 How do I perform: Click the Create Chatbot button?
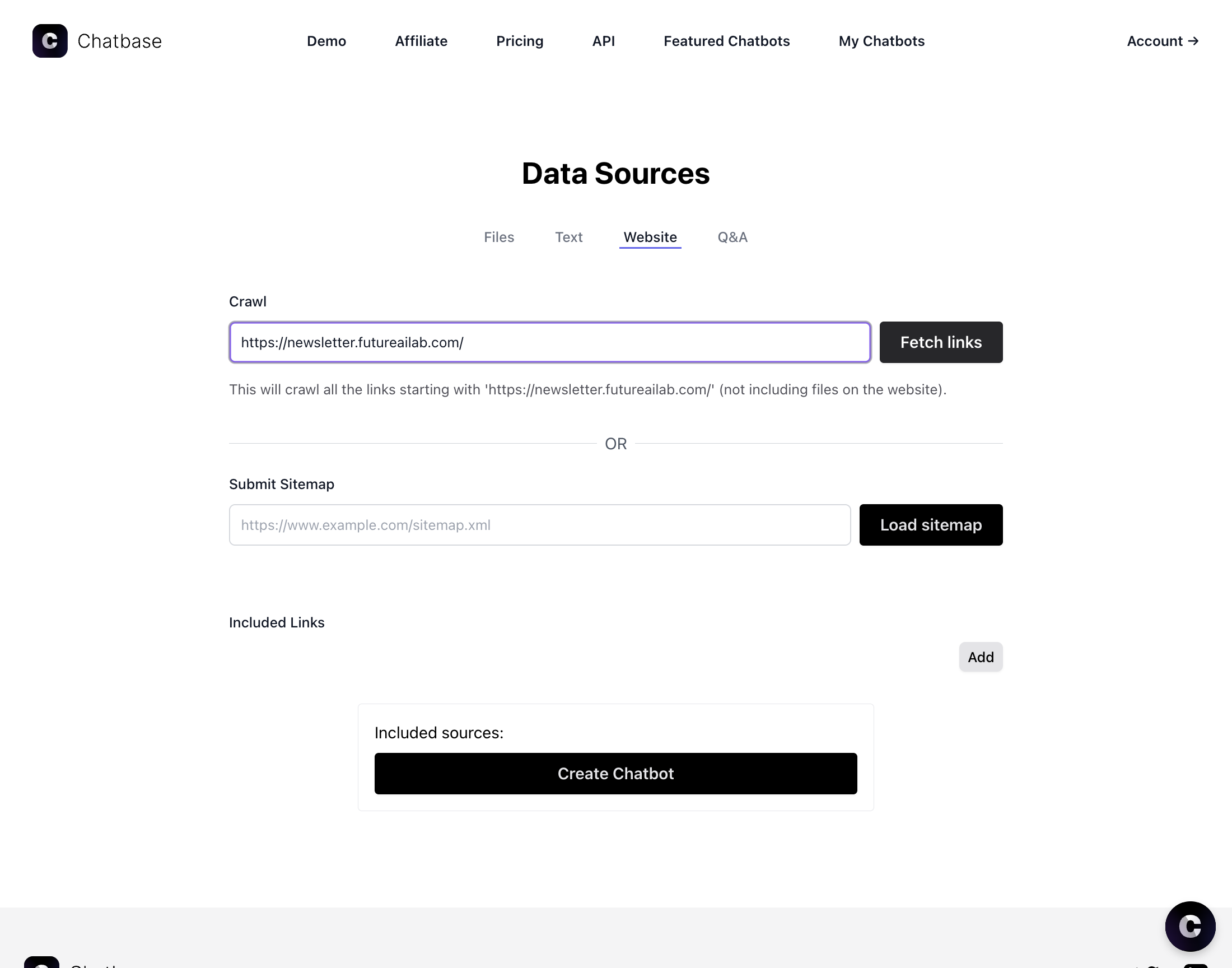coord(615,774)
